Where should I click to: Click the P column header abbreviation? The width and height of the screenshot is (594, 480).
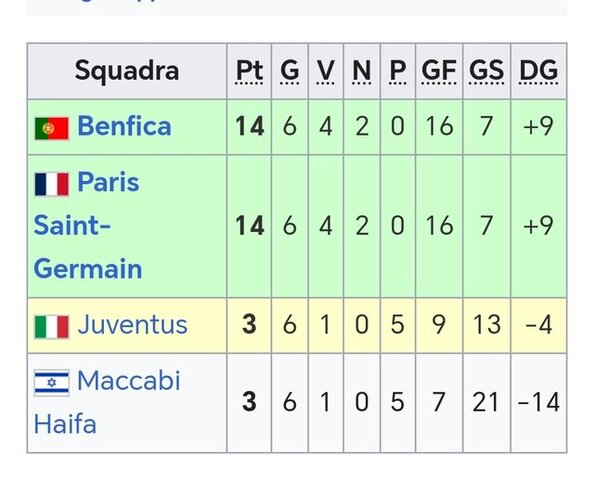pyautogui.click(x=398, y=70)
